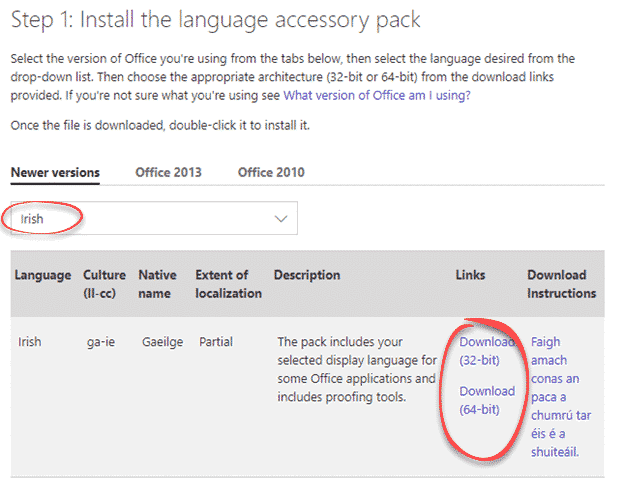Click the Culture (ll-cc) column header
The image size is (624, 496).
(105, 284)
